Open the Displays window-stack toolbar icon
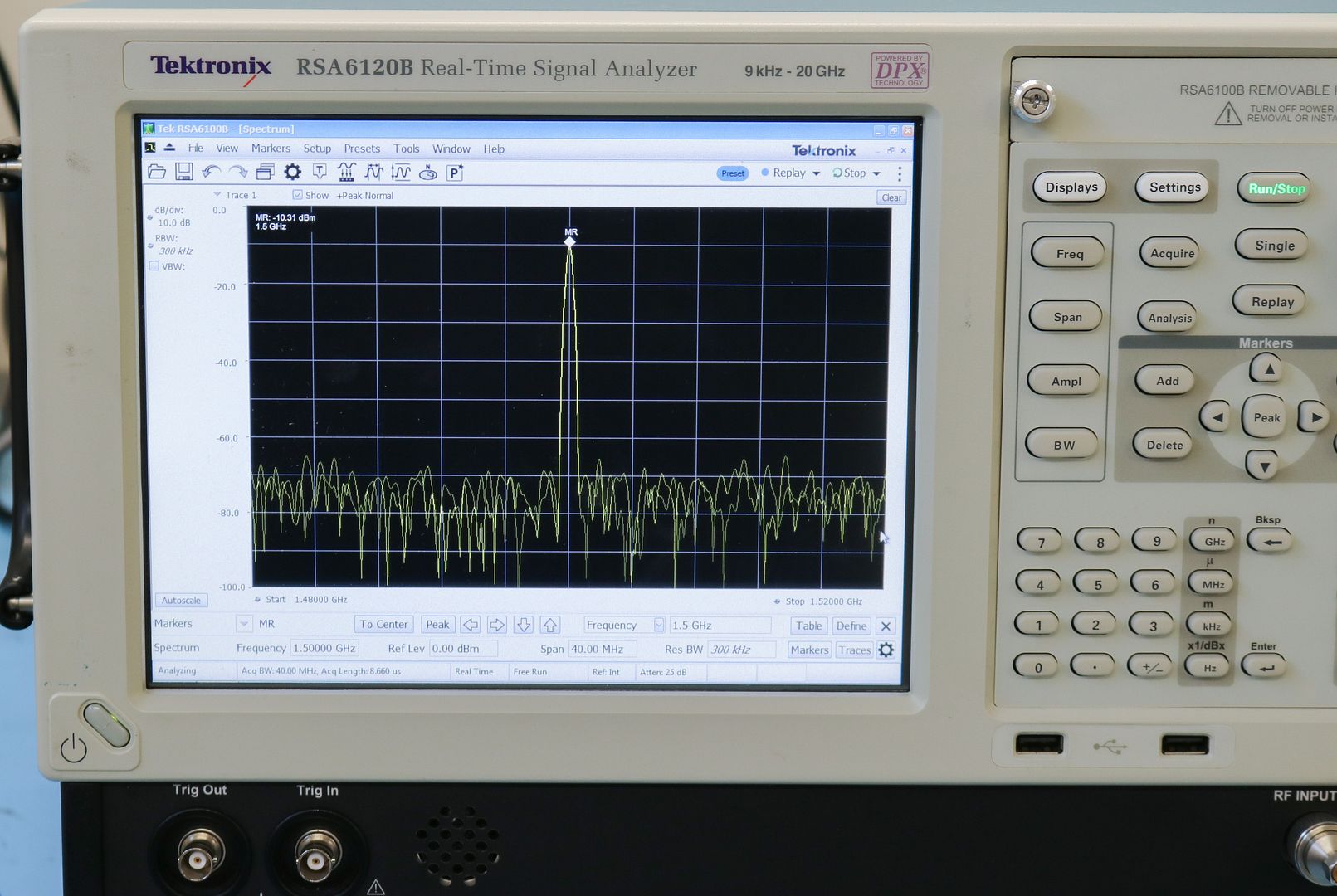The height and width of the screenshot is (896, 1337). point(266,172)
